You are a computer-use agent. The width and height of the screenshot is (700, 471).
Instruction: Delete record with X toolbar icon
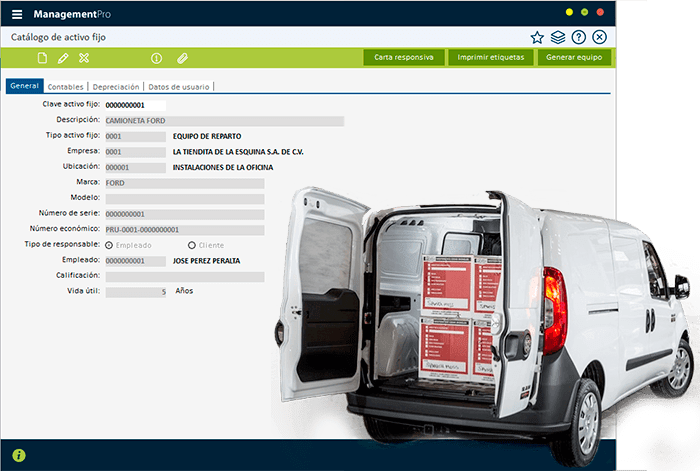[x=84, y=58]
